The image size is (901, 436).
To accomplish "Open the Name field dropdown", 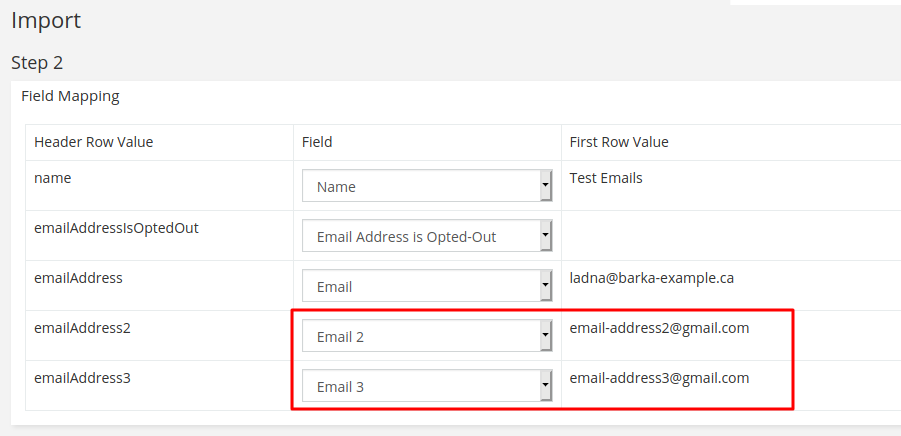I will pos(427,186).
